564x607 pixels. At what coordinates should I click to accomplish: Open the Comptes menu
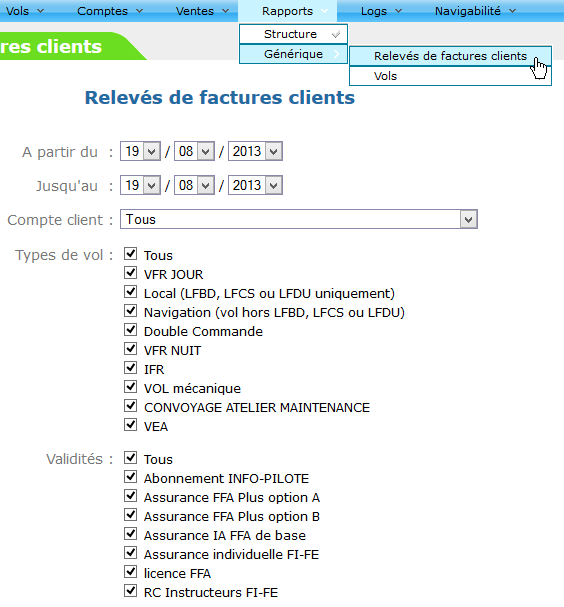110,11
